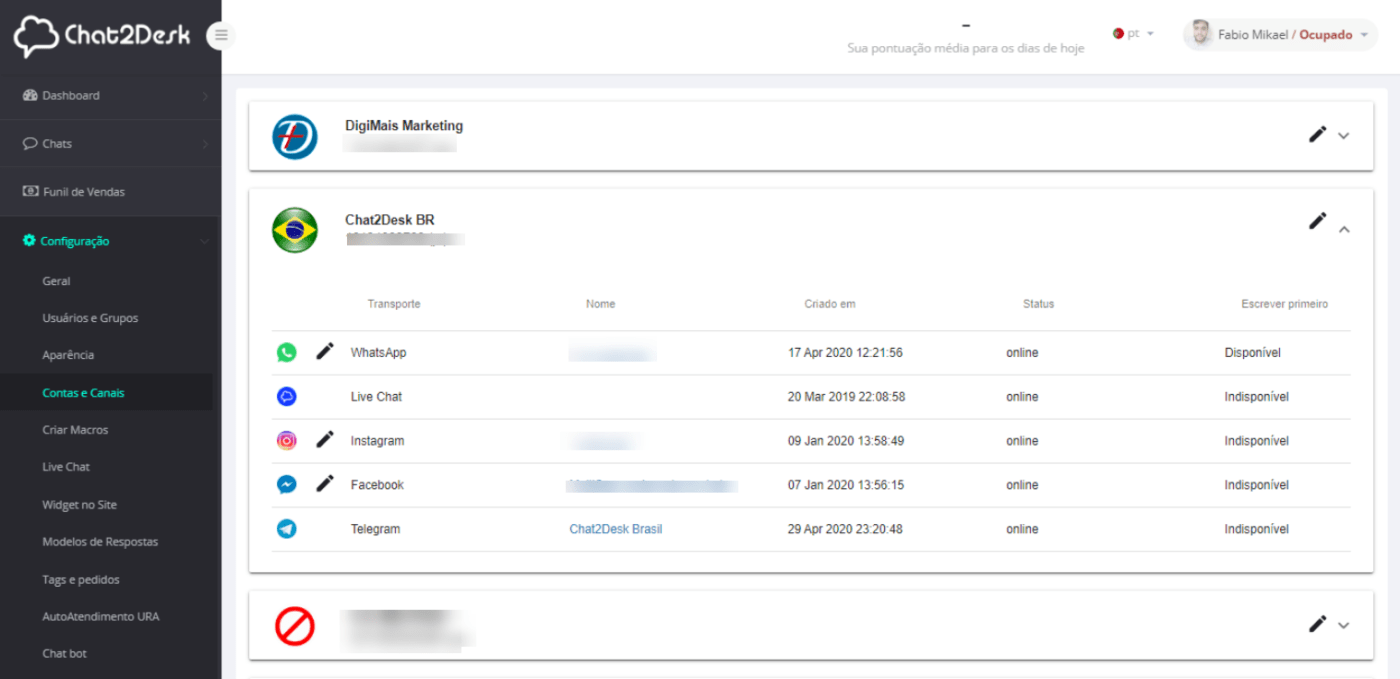Click the Live Chat channel icon

click(287, 397)
